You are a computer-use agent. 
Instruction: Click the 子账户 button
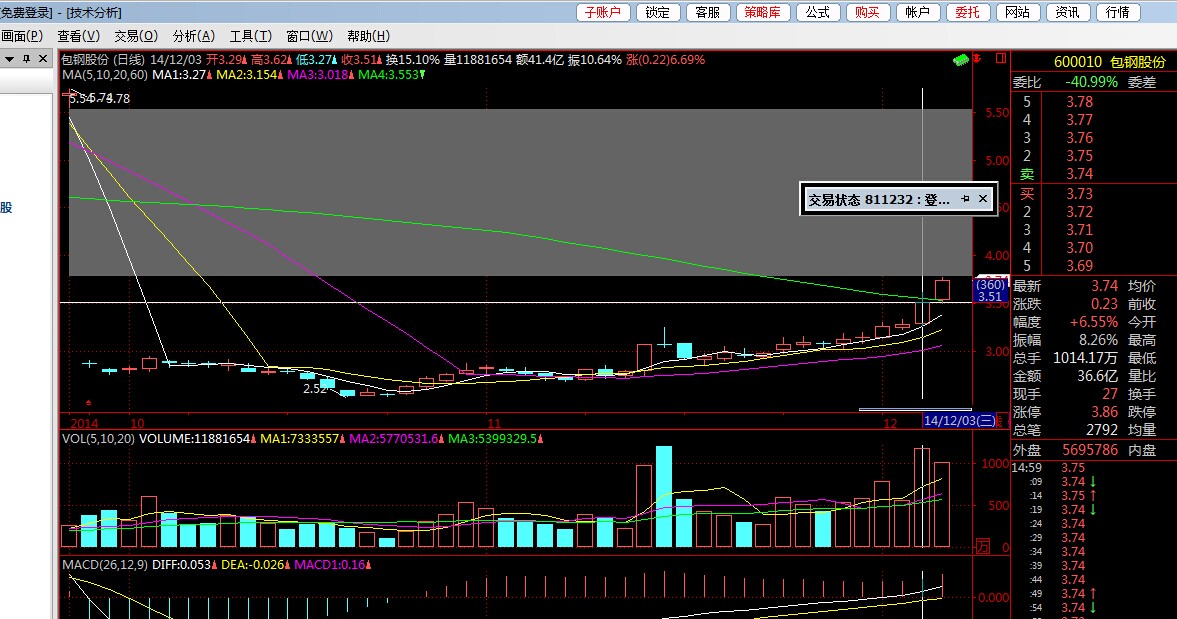tap(603, 12)
